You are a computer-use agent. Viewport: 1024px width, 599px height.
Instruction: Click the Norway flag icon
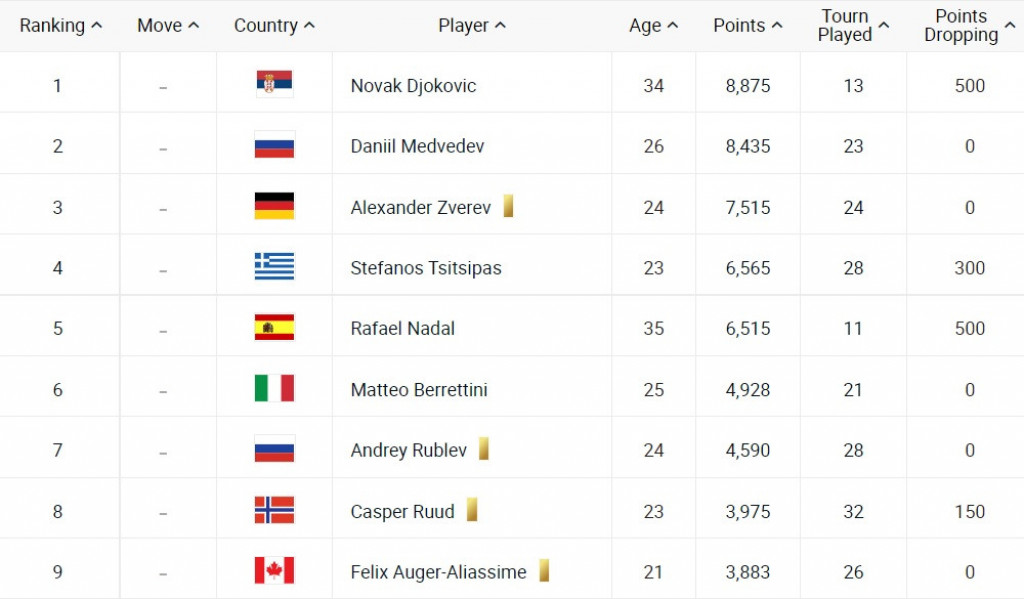pos(274,511)
